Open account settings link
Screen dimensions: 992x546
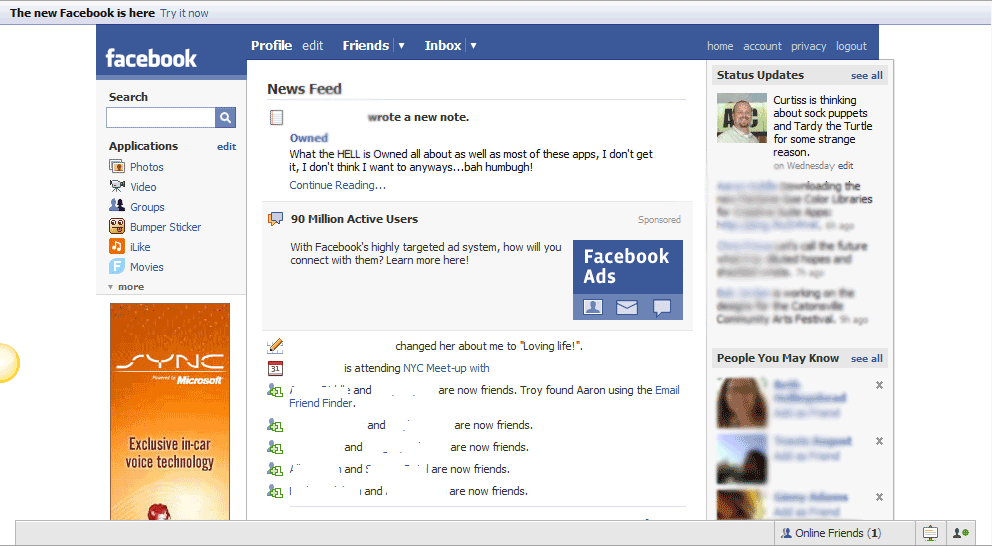click(x=762, y=46)
